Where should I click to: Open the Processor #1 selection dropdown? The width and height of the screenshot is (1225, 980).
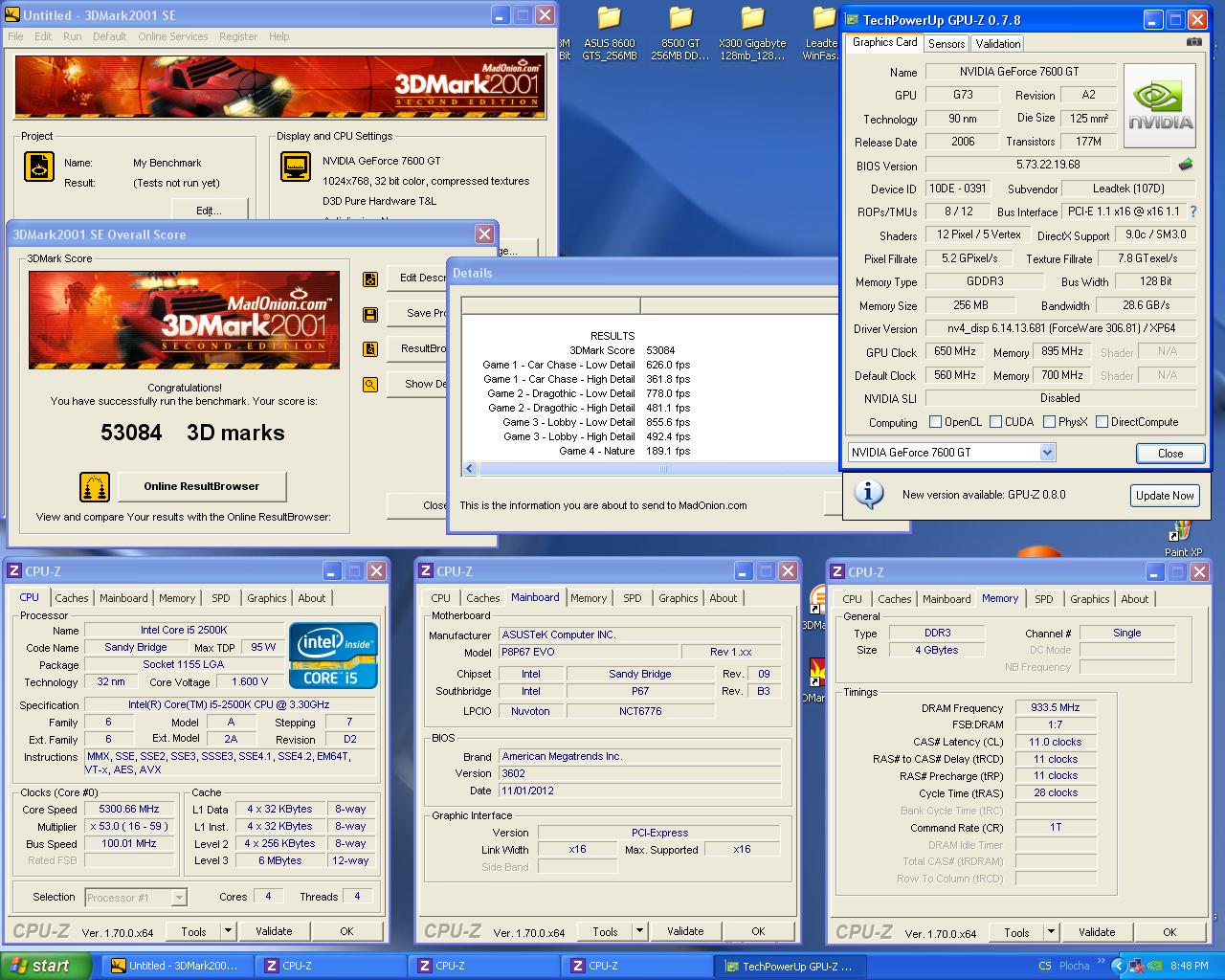(x=178, y=897)
